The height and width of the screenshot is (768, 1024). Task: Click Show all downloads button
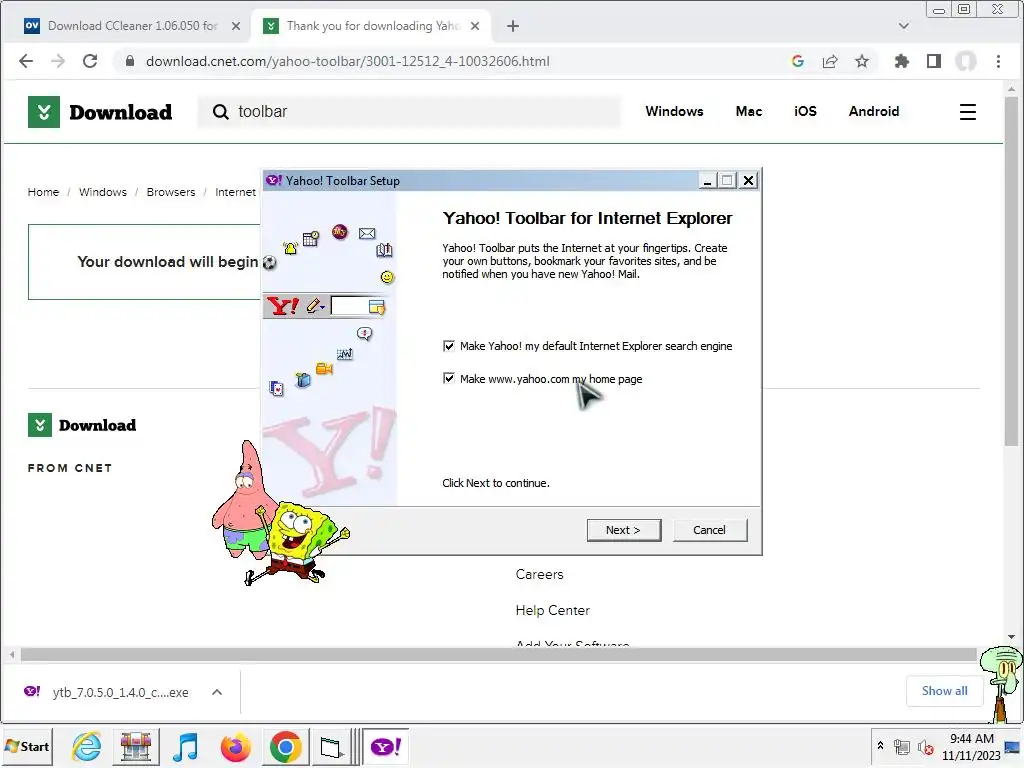[944, 691]
